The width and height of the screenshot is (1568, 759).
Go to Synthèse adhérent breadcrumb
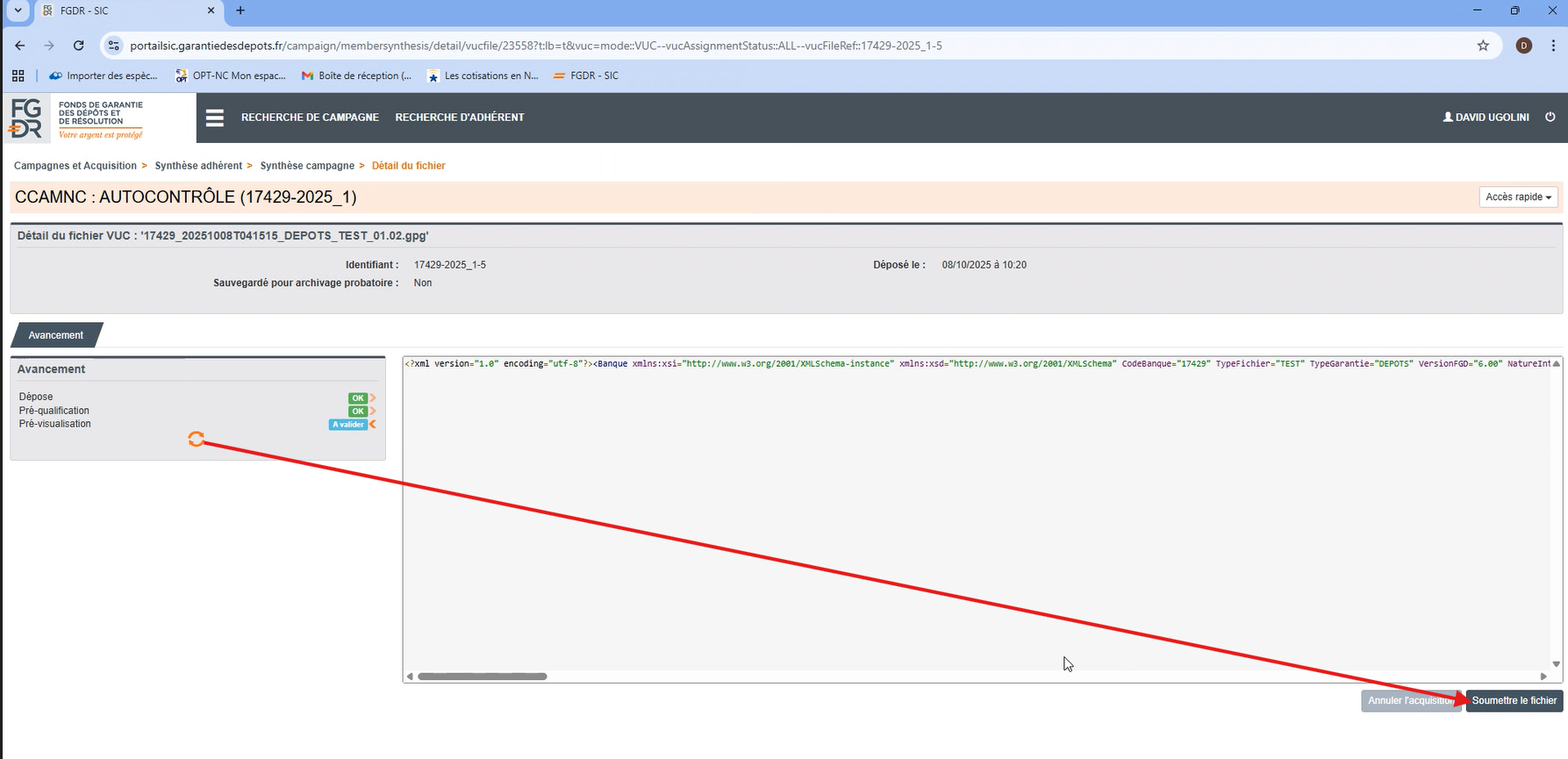coord(198,166)
